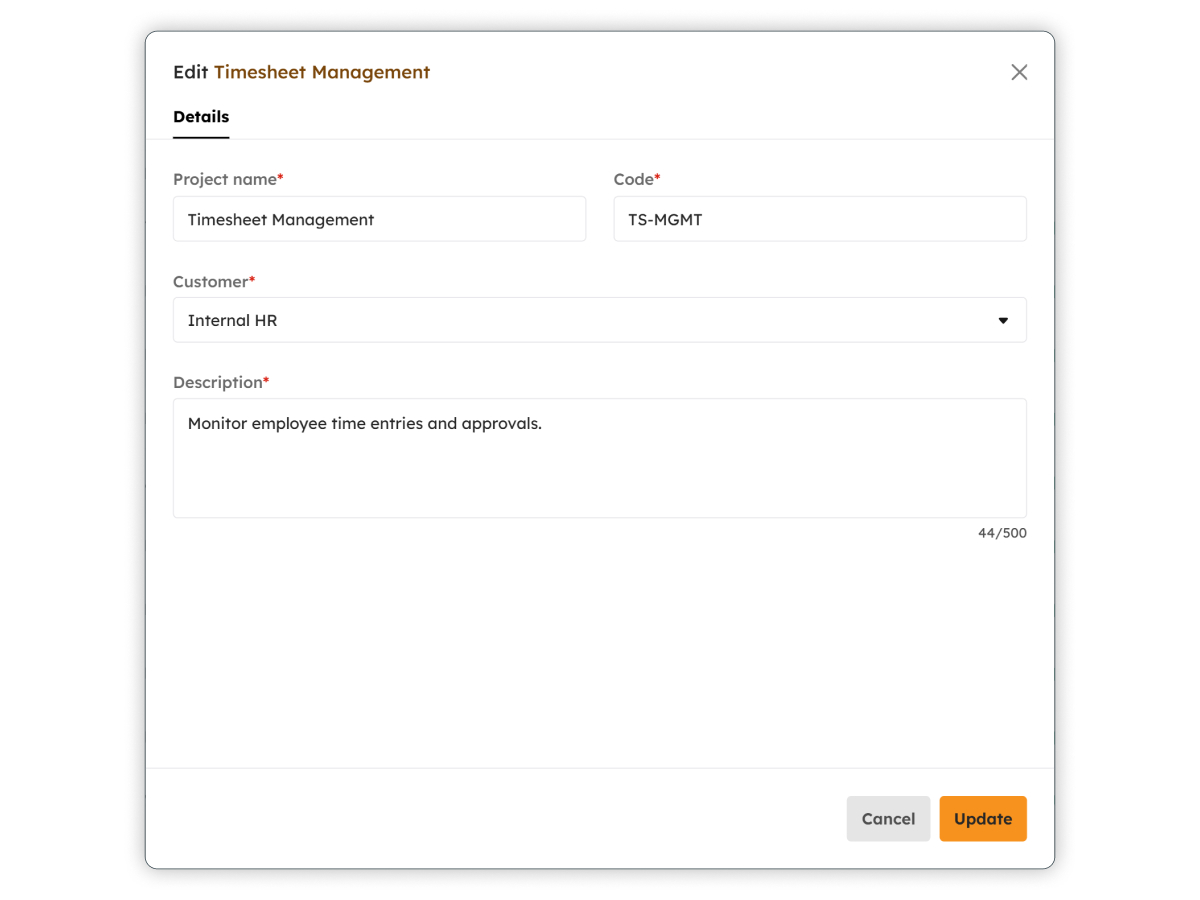Close the Edit Timesheet Management dialog
Screen dimensions: 1200x900
(x=1019, y=72)
